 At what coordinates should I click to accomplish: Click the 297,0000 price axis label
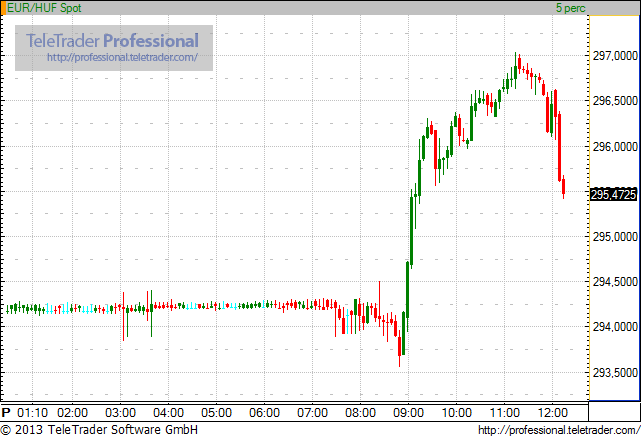(x=615, y=56)
